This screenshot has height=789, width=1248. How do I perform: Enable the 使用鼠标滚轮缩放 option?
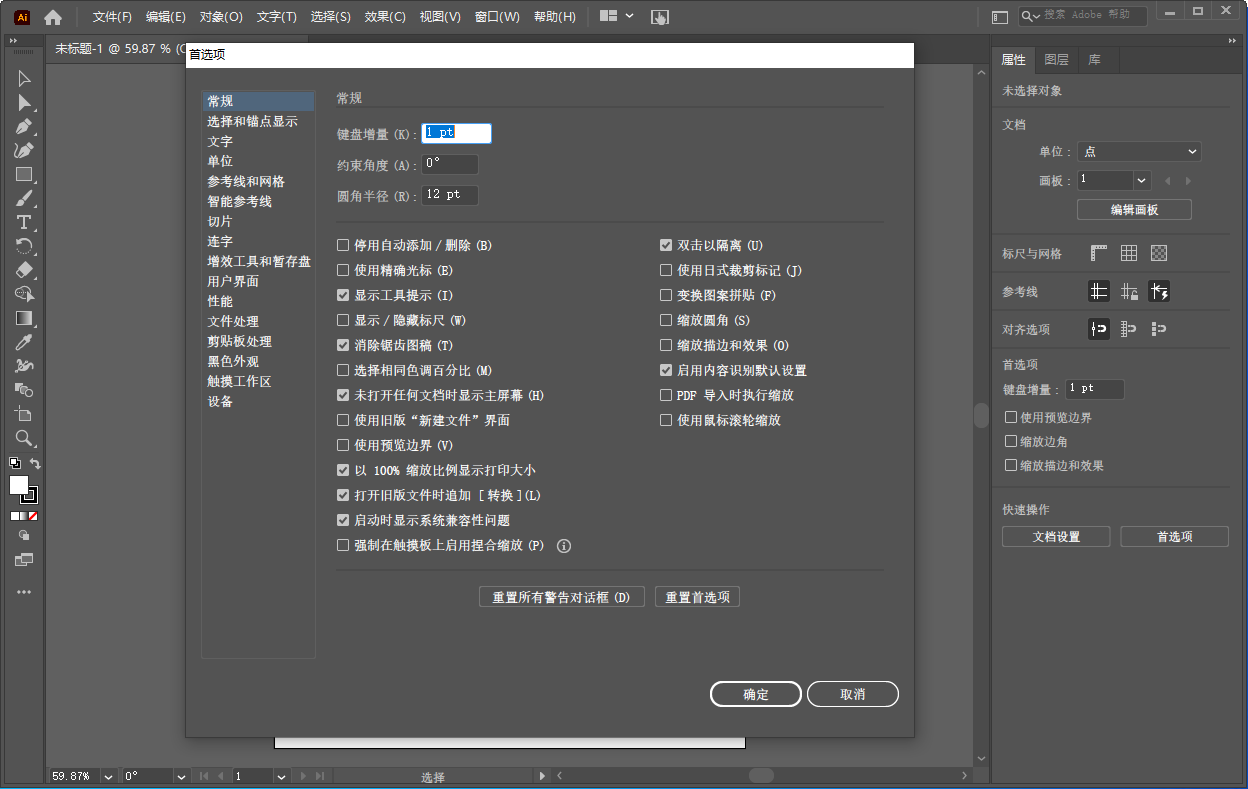pos(666,420)
